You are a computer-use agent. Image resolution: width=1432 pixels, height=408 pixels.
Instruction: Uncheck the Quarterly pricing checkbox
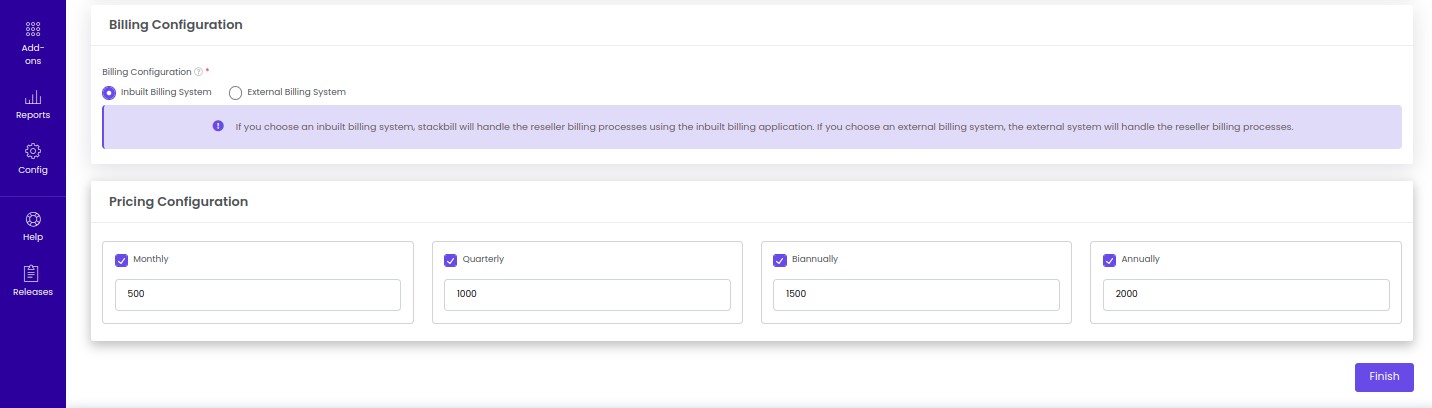coord(451,260)
